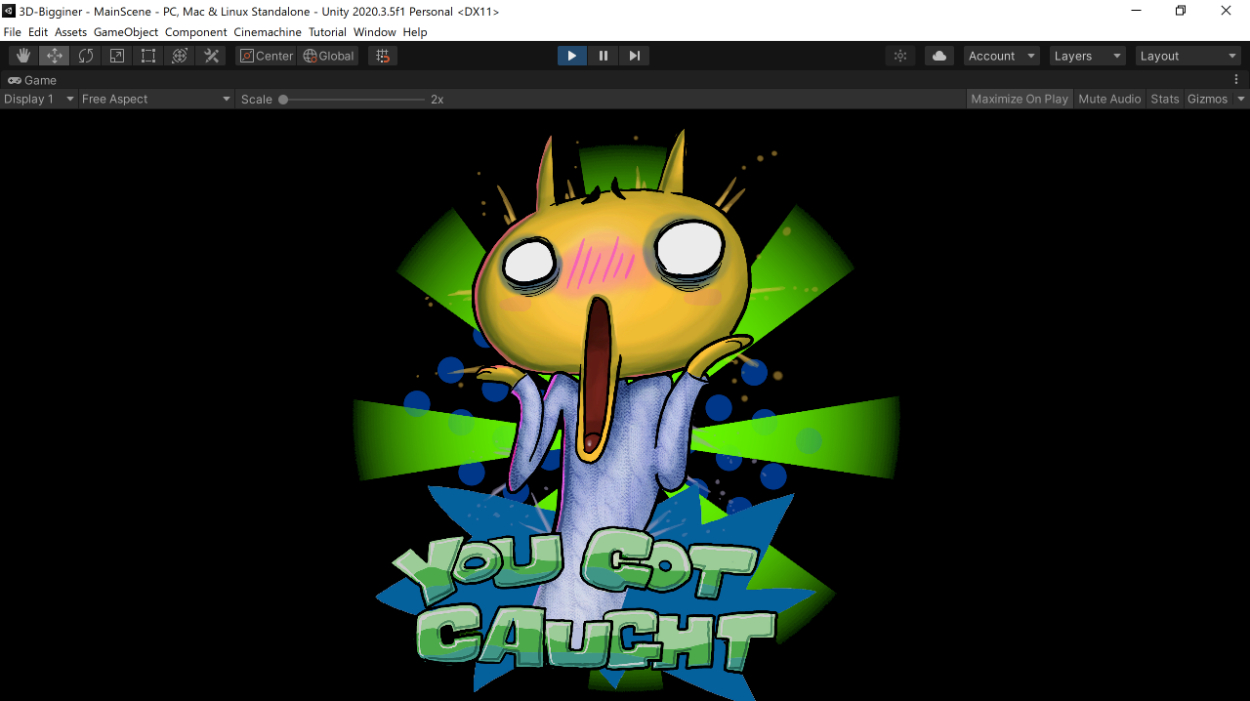
Task: Open the Display 1 dropdown
Action: tap(39, 99)
